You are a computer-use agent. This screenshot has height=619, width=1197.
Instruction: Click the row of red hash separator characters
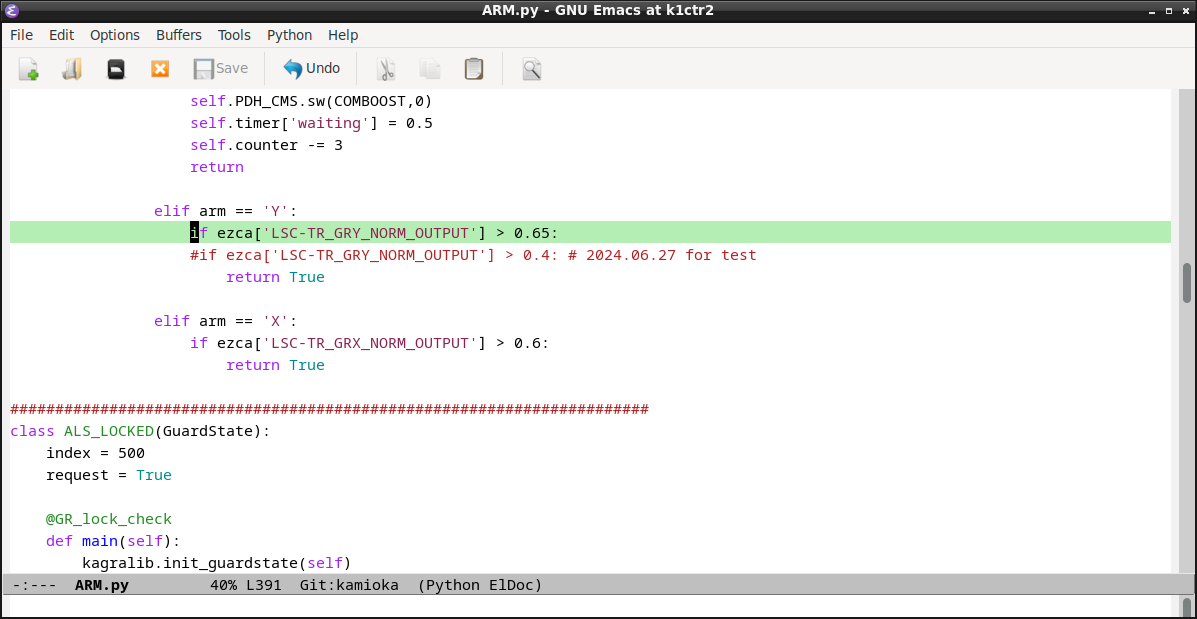329,409
